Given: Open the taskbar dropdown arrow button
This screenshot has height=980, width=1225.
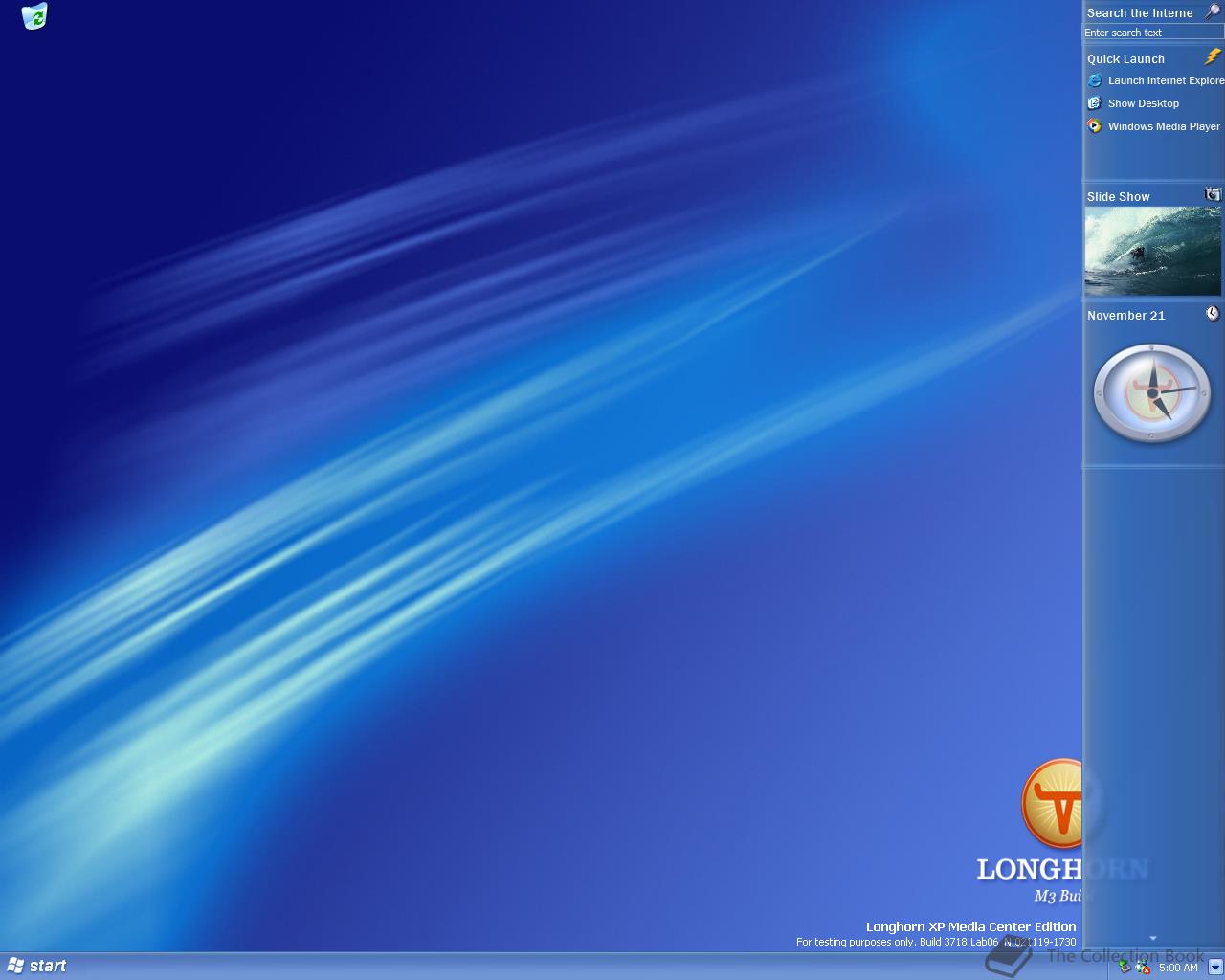Looking at the screenshot, I should click(1215, 967).
